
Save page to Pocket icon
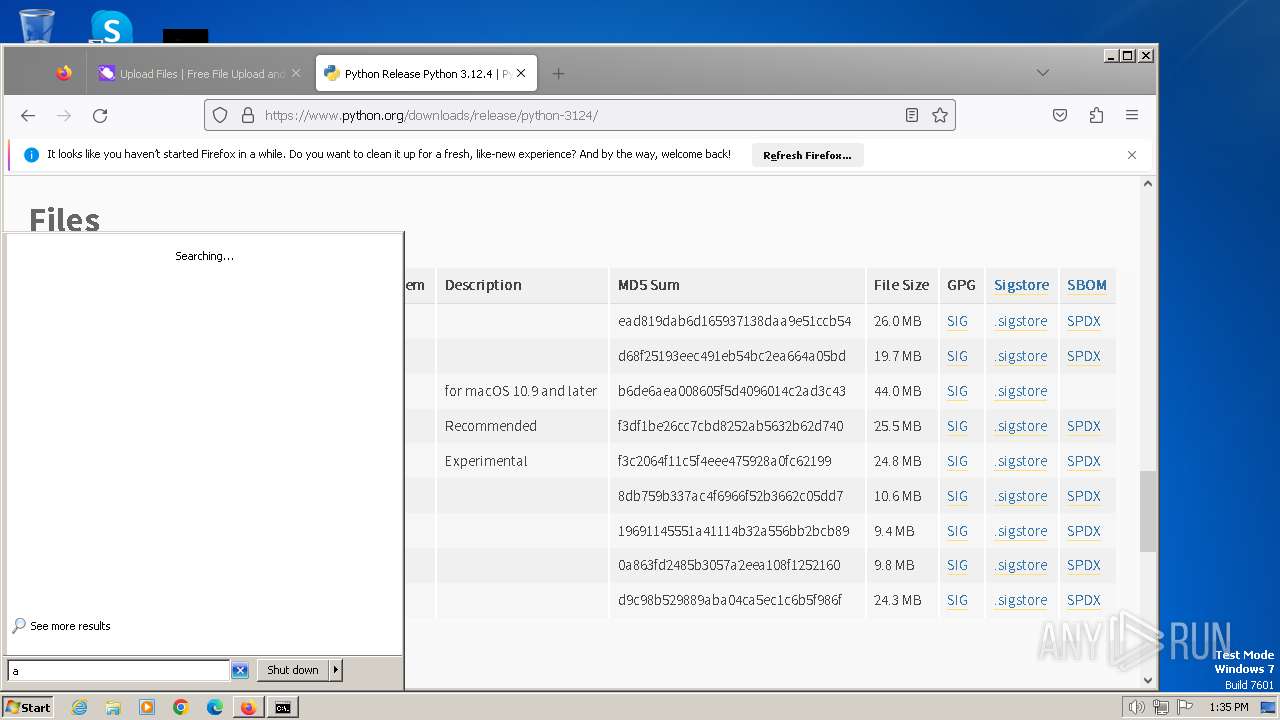click(x=1060, y=115)
